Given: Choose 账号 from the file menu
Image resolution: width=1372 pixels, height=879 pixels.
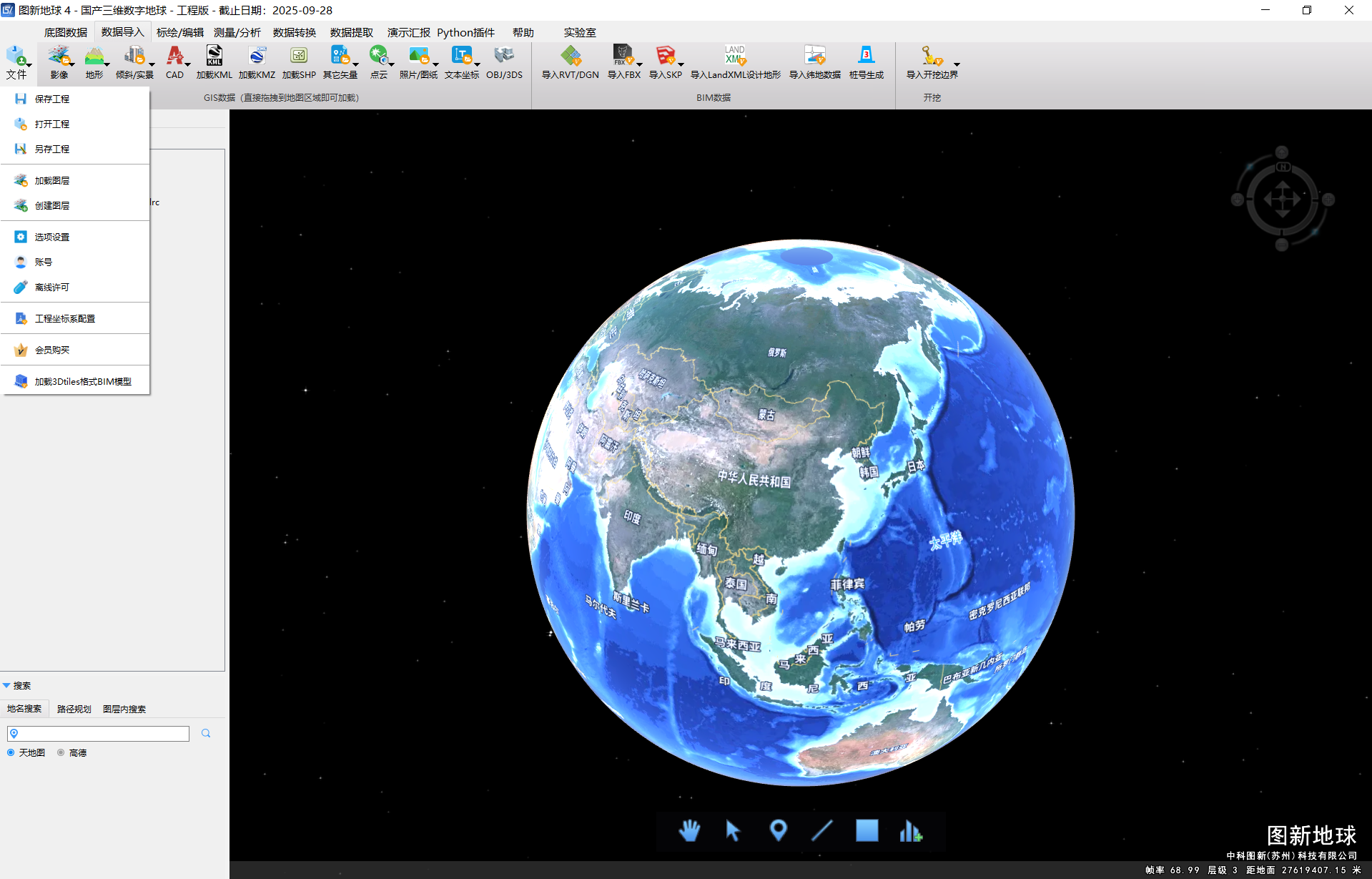Looking at the screenshot, I should 75,262.
